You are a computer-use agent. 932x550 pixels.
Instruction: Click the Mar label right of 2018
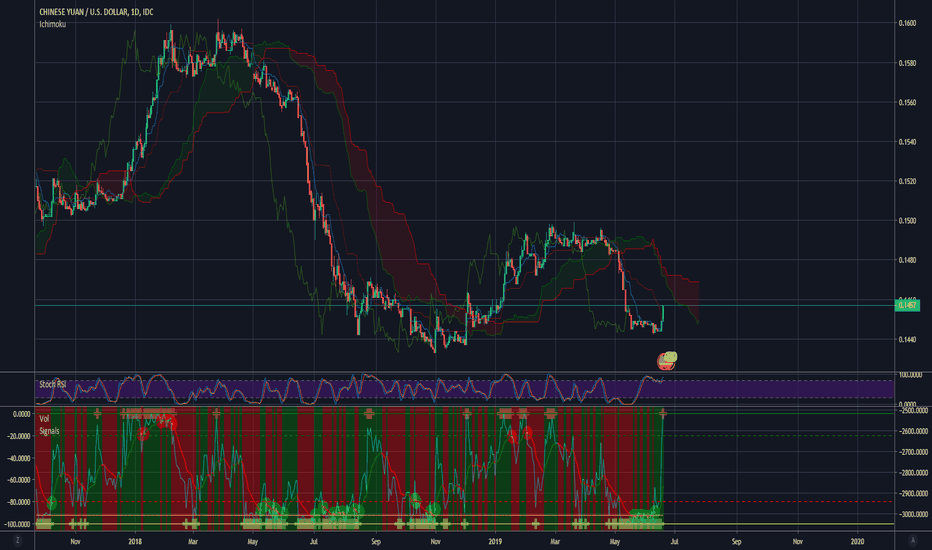(193, 542)
